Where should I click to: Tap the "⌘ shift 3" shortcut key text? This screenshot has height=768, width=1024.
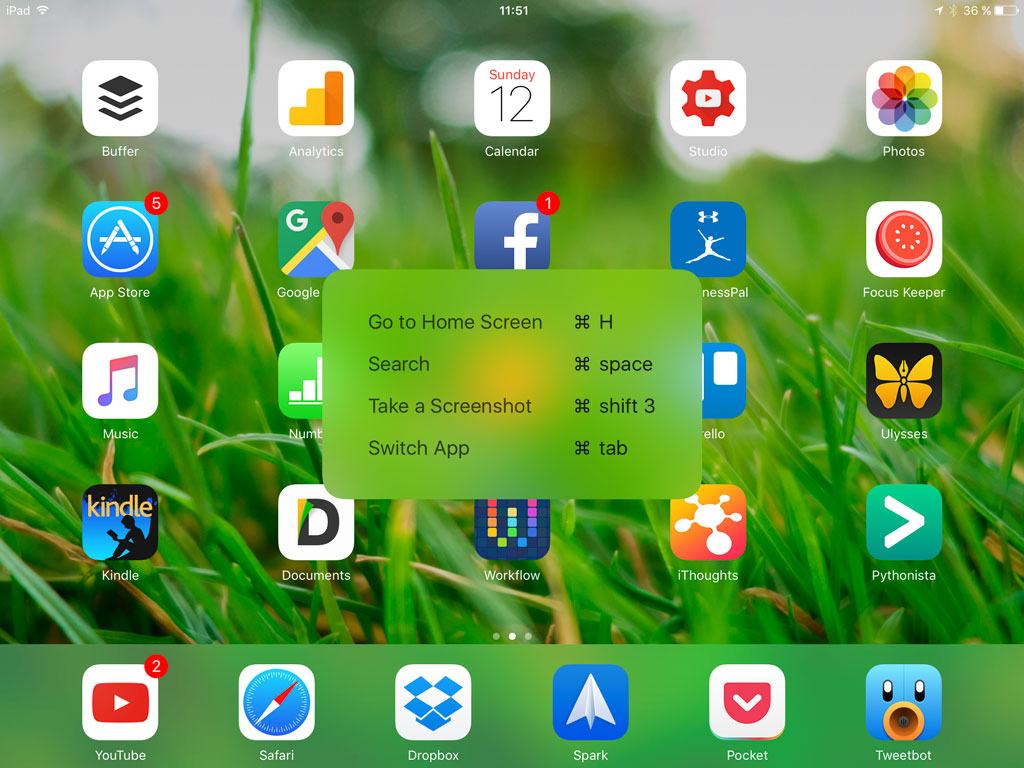(x=615, y=406)
